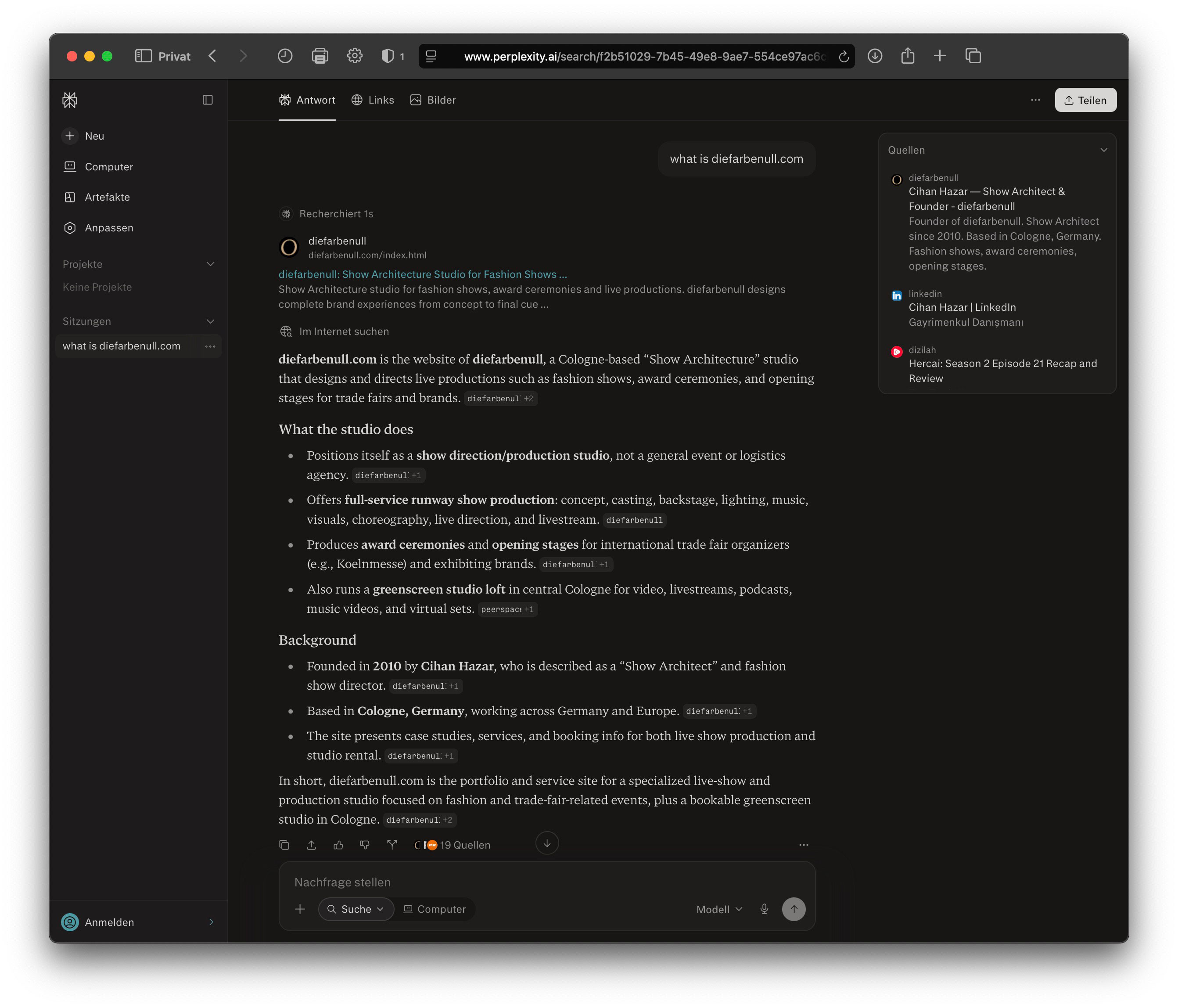This screenshot has height=1008, width=1178.
Task: Open the thread more-options menu
Action: (x=1035, y=100)
